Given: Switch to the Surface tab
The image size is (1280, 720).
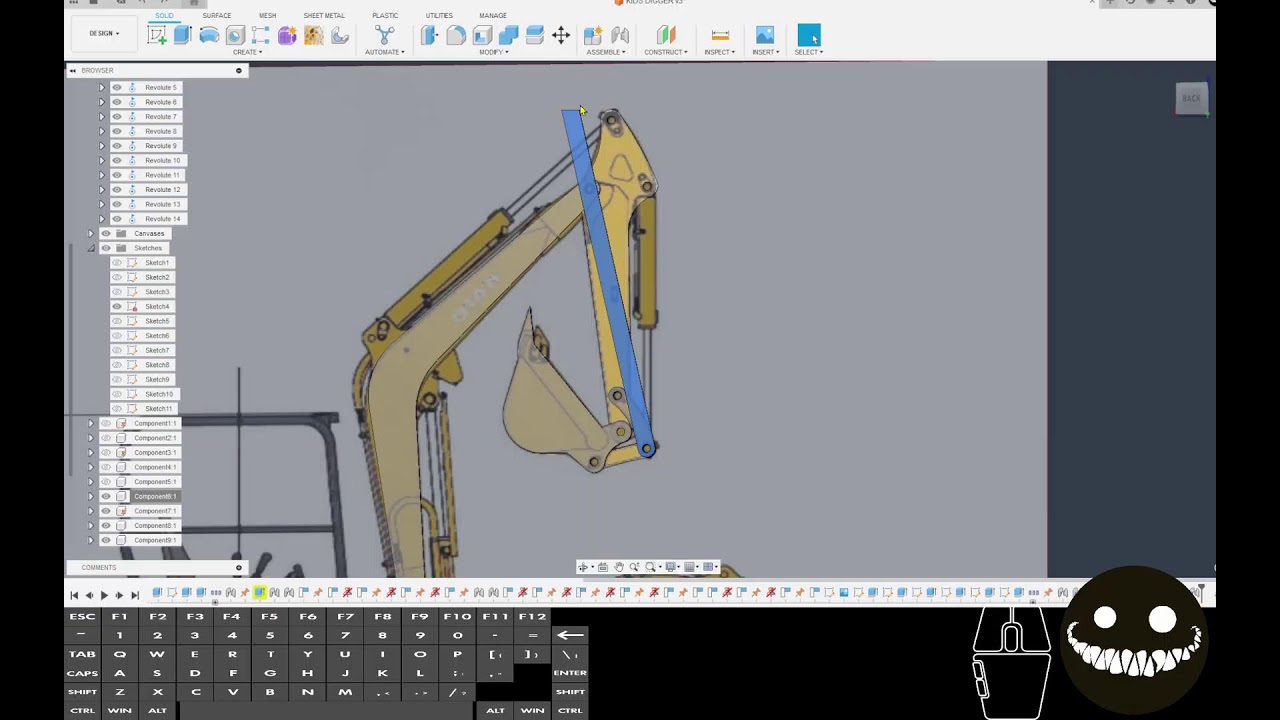Looking at the screenshot, I should pyautogui.click(x=216, y=16).
